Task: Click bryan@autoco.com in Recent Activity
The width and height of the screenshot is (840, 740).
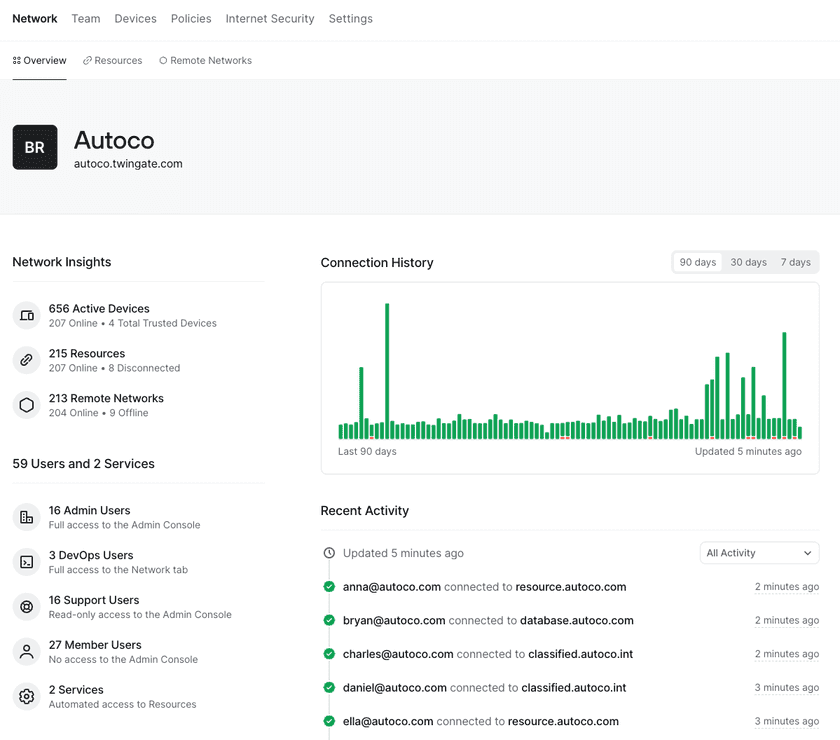Action: (x=394, y=621)
